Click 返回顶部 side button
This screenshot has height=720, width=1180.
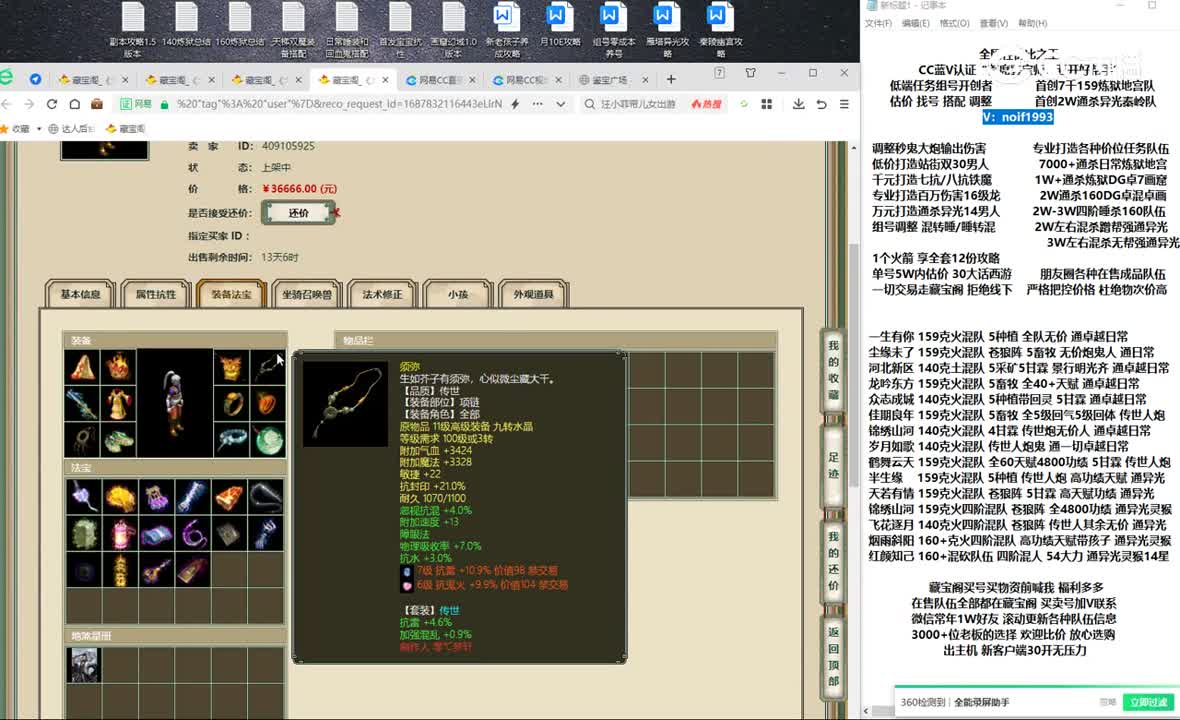[833, 656]
